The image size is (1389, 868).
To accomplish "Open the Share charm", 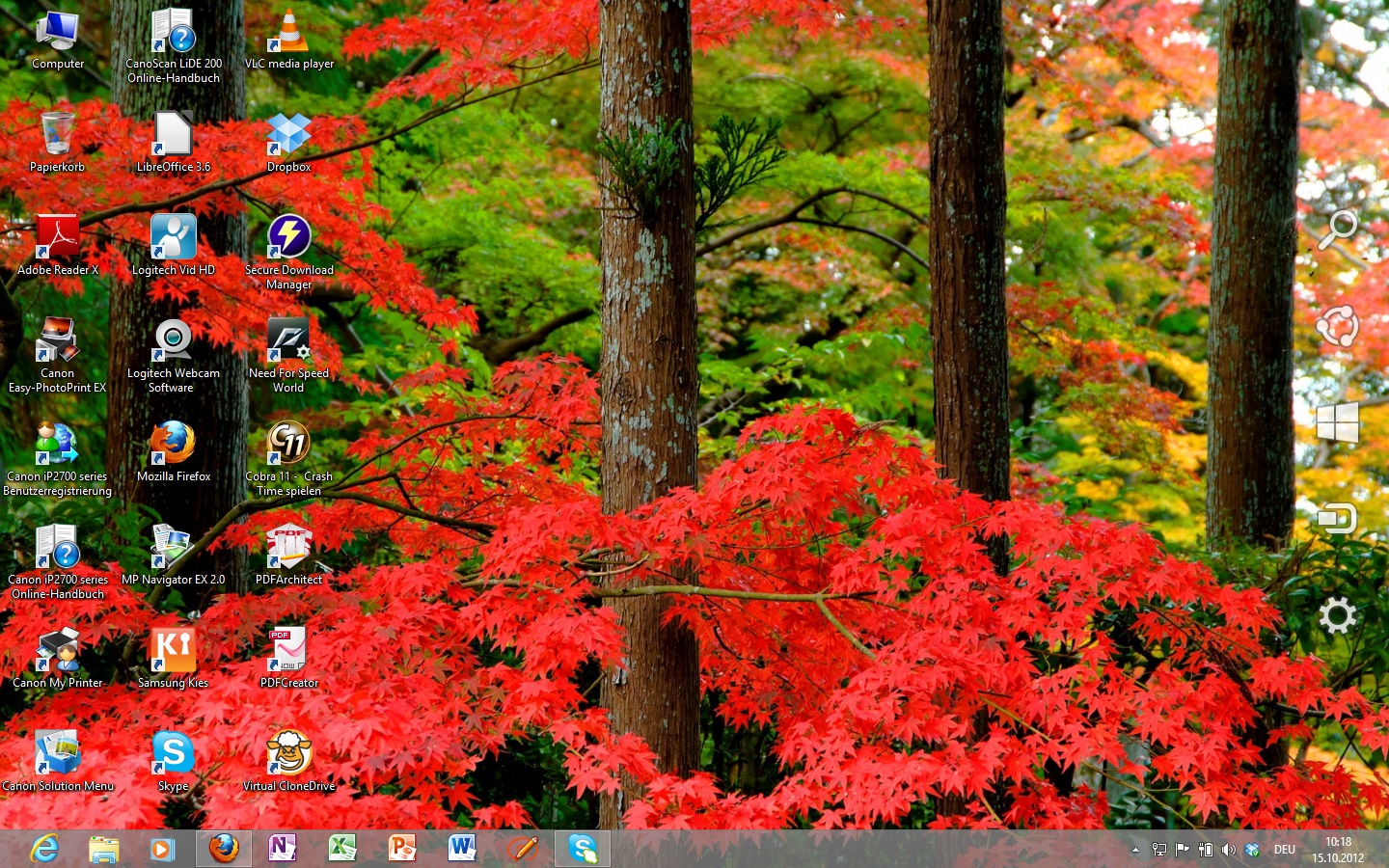I will pos(1338,326).
